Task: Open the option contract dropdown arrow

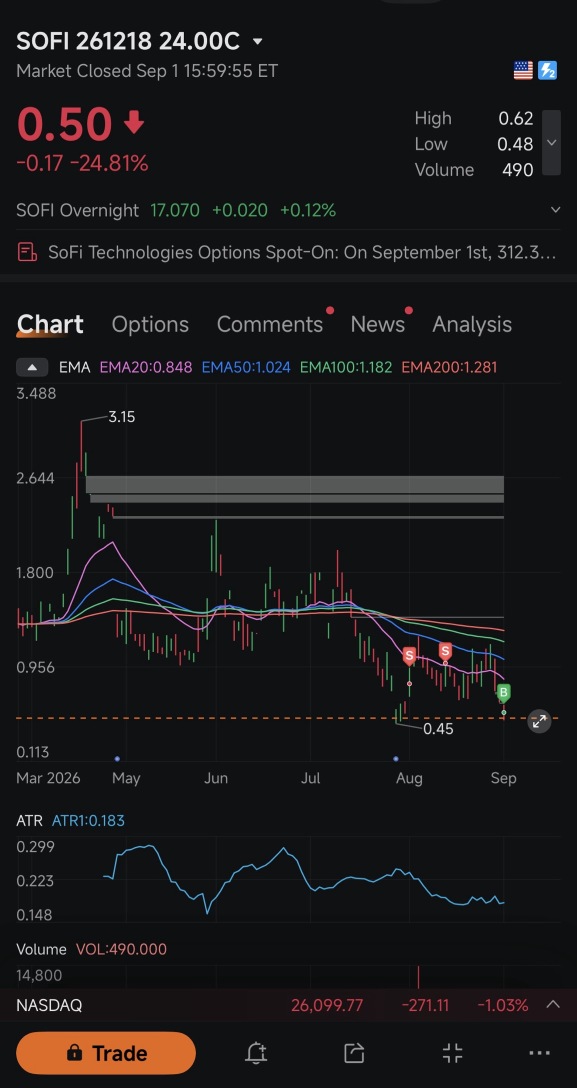Action: [x=258, y=42]
